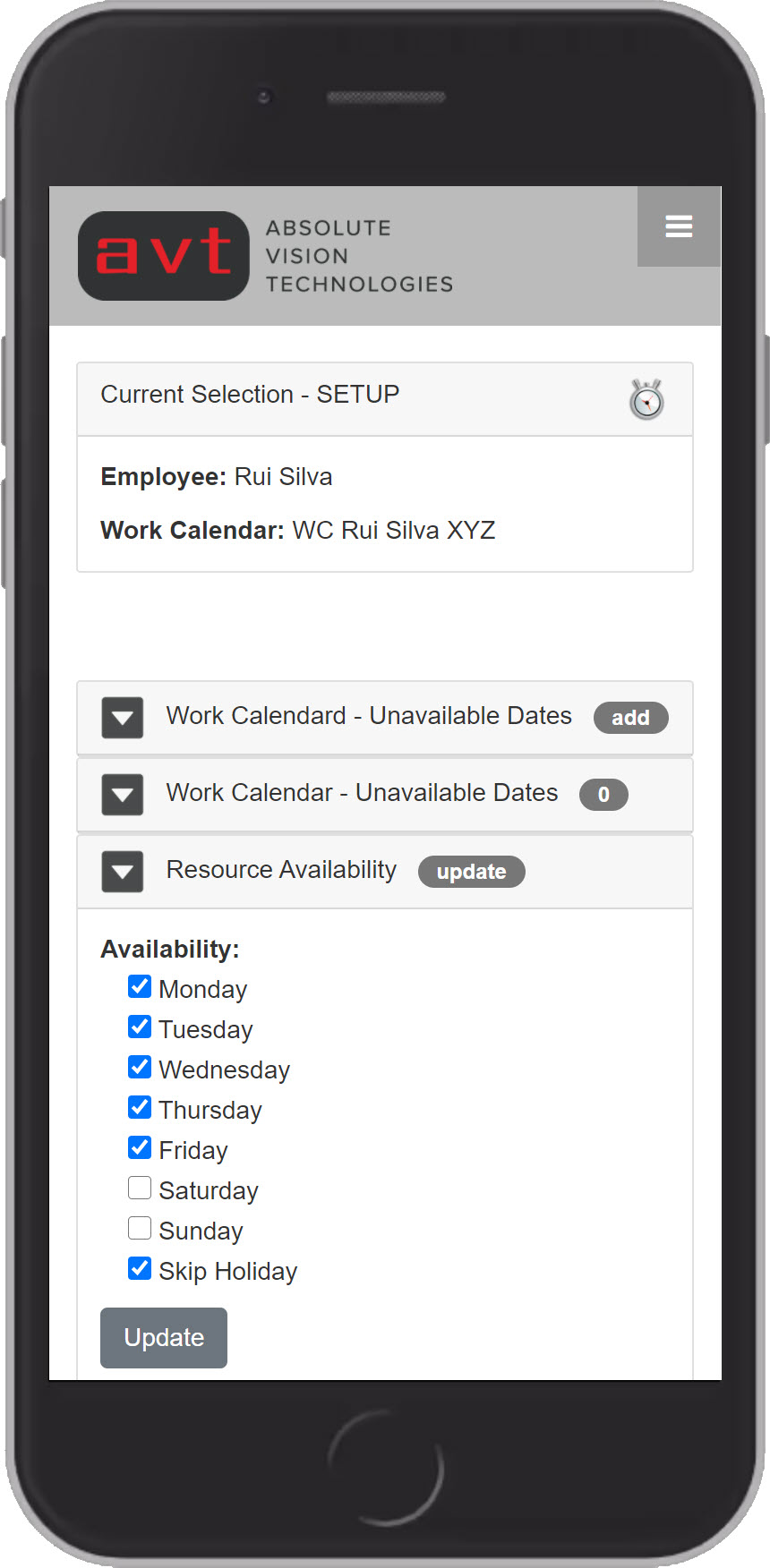Image resolution: width=770 pixels, height=1568 pixels.
Task: Click the Current Selection - SETUP header
Action: [x=251, y=395]
